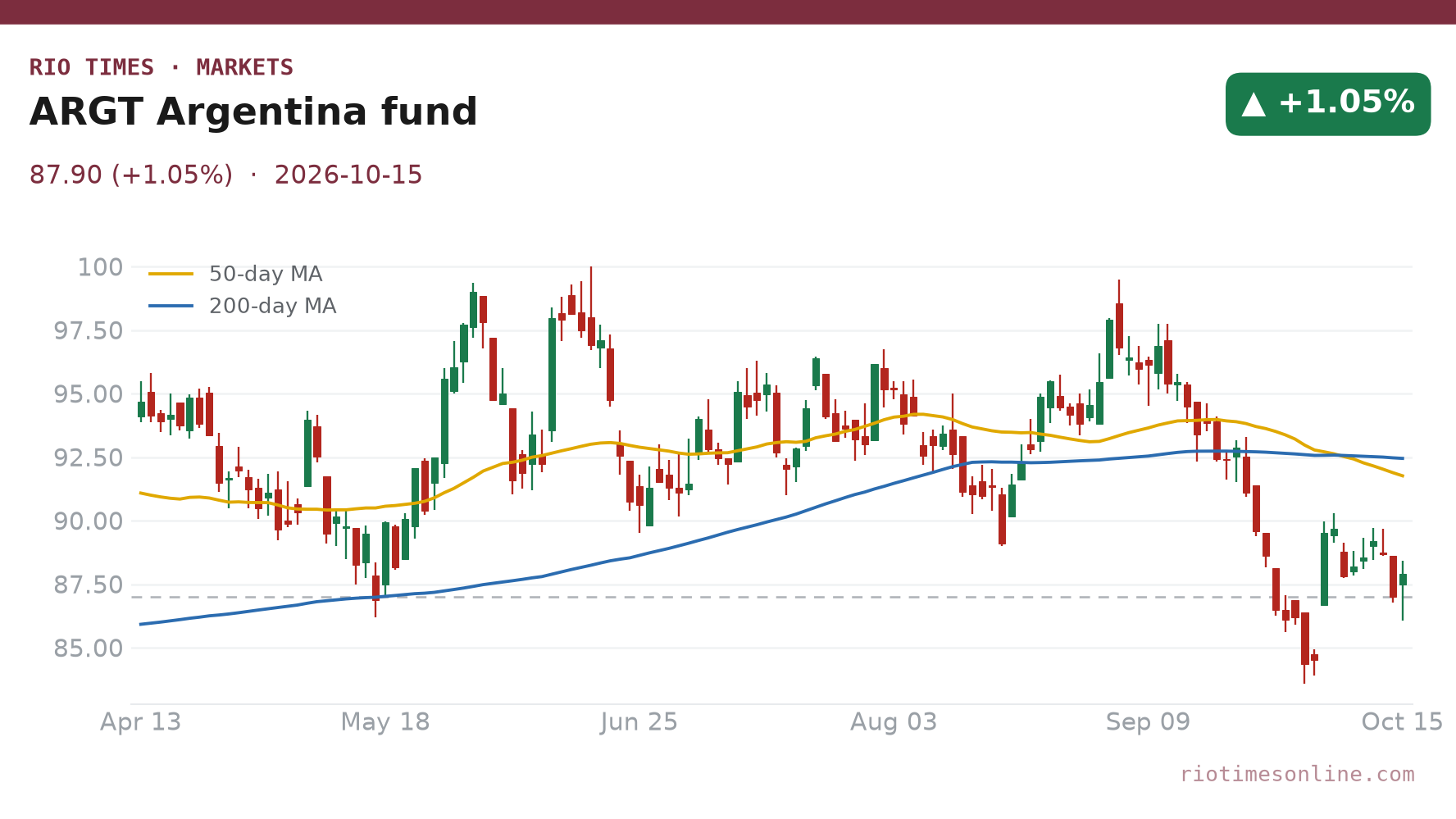The width and height of the screenshot is (1456, 819).
Task: Click the 'RIO TIMES · MARKETS' header text
Action: click(162, 67)
